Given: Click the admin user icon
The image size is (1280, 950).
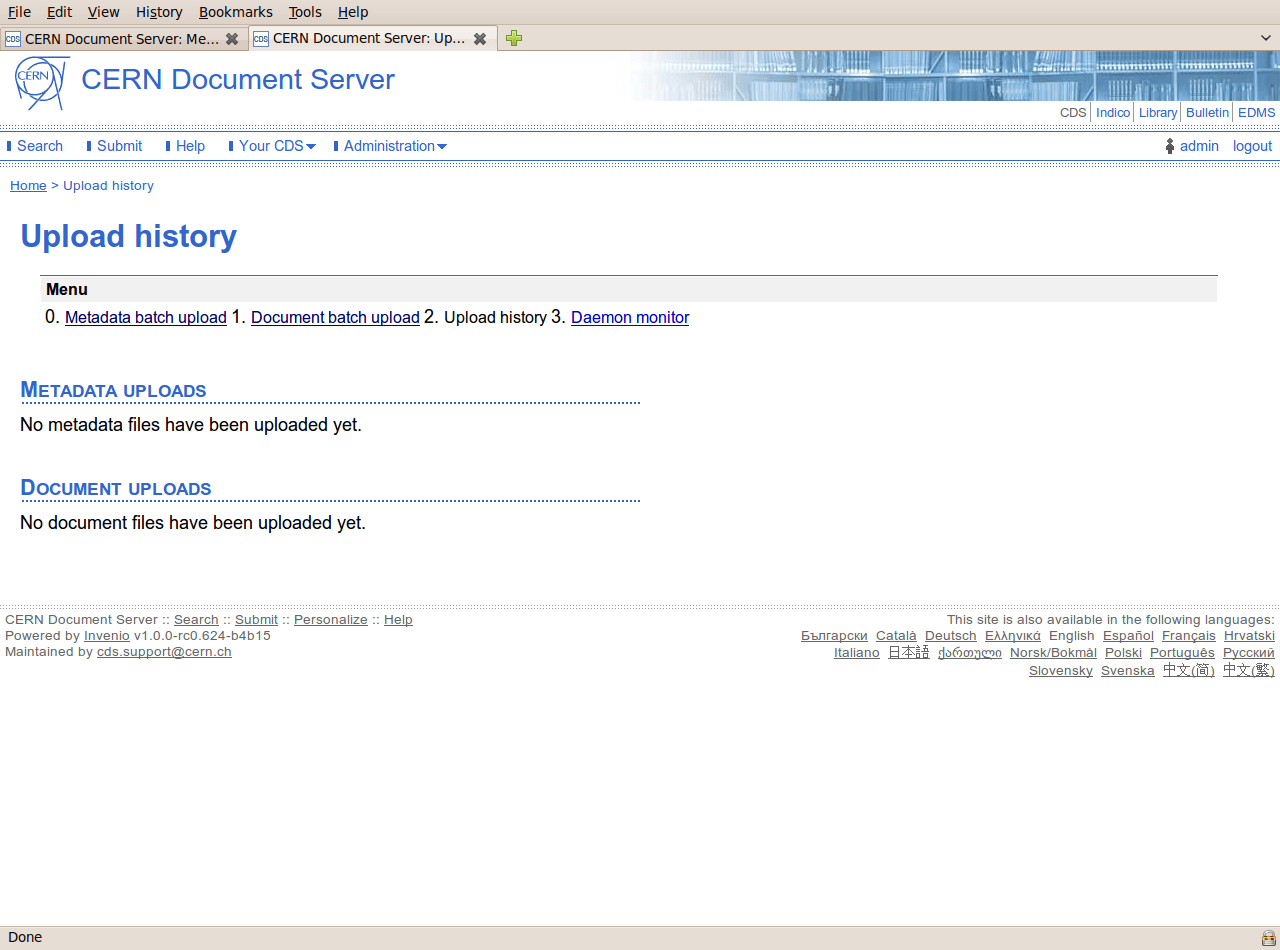Looking at the screenshot, I should (x=1169, y=146).
